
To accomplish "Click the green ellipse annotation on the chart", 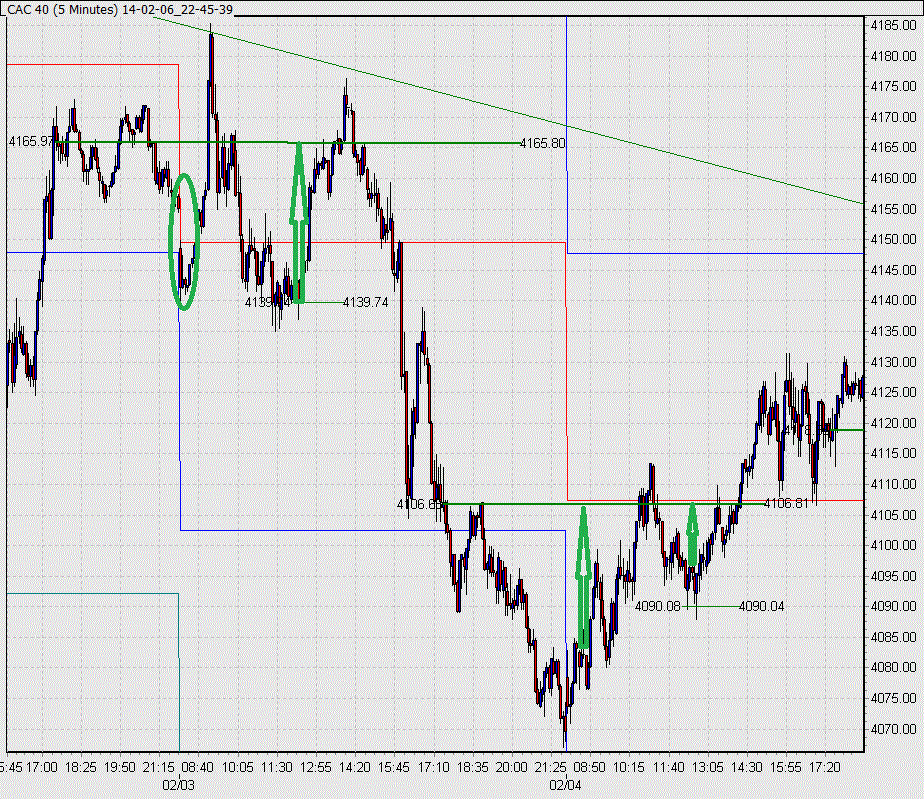I will 184,242.
